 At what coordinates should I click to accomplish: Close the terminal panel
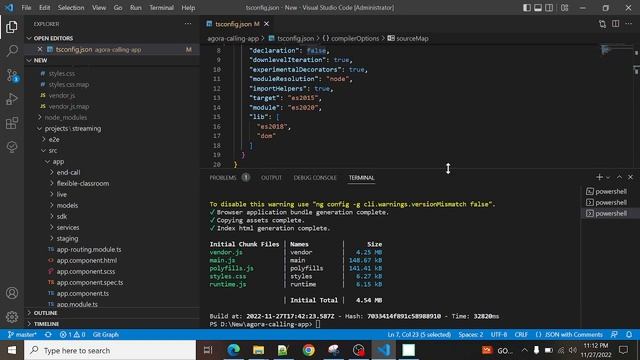(x=631, y=177)
